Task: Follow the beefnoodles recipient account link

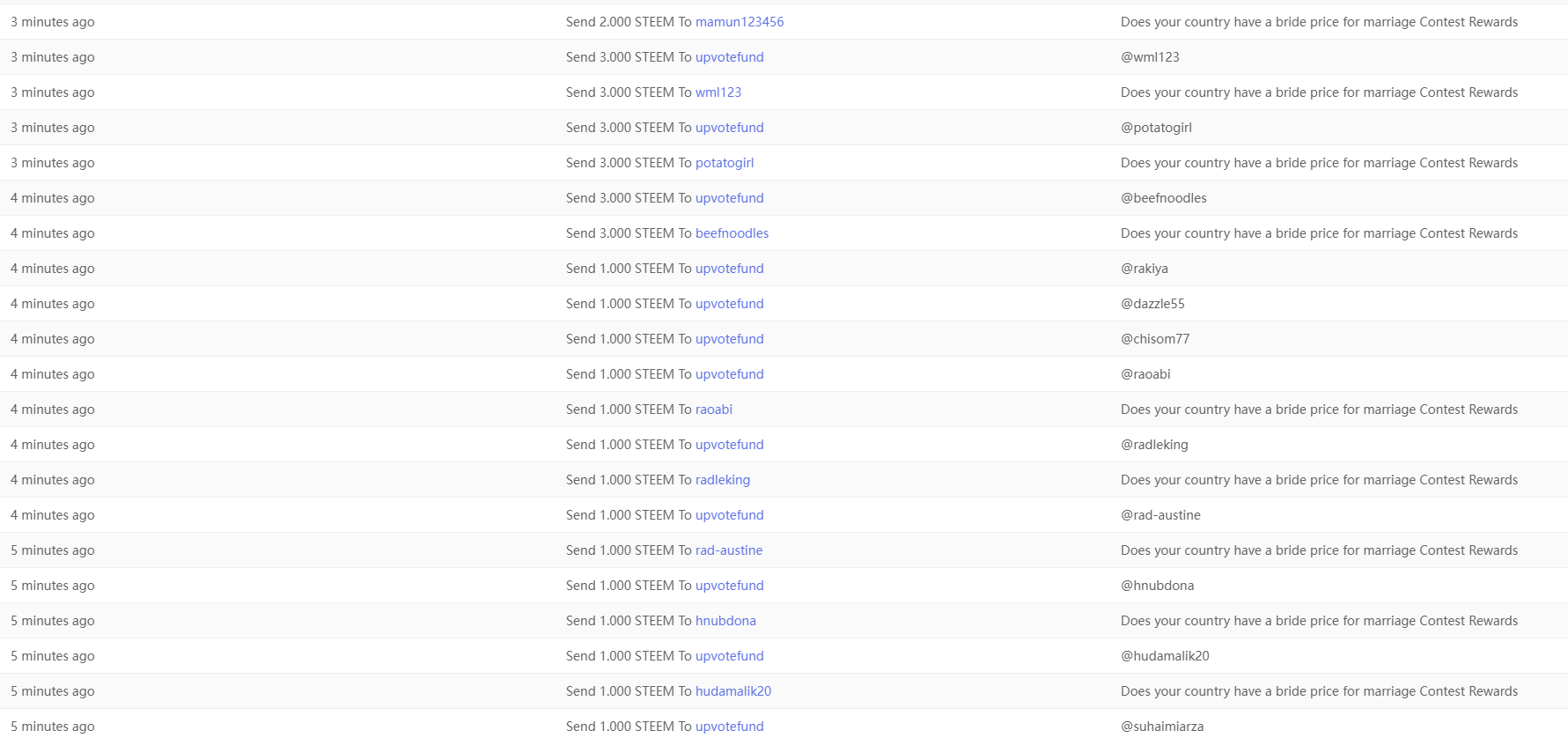Action: click(x=732, y=233)
